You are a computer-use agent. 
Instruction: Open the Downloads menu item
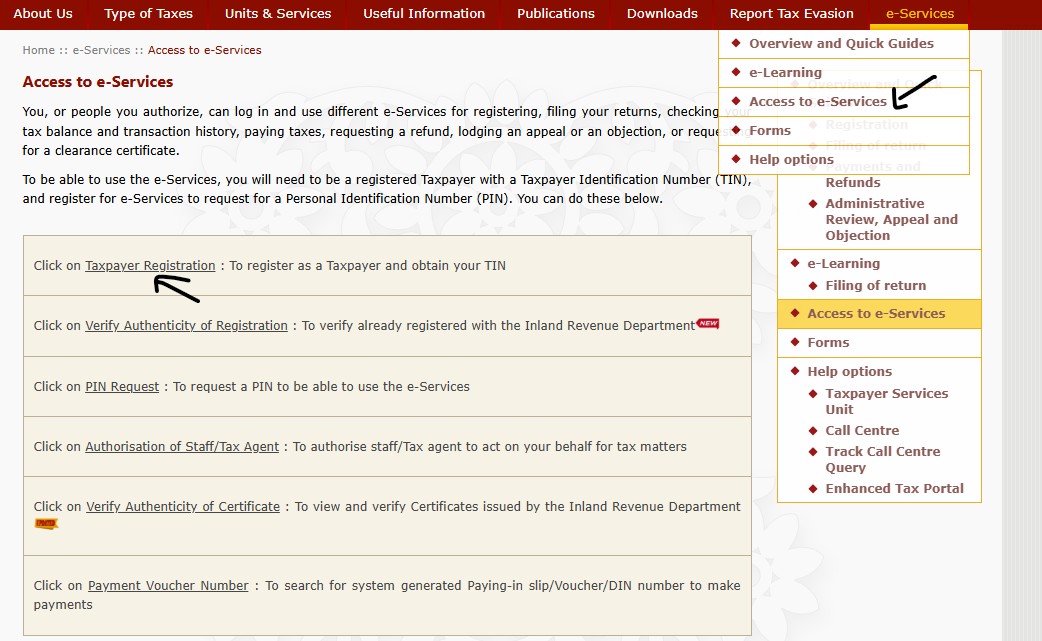coord(662,14)
